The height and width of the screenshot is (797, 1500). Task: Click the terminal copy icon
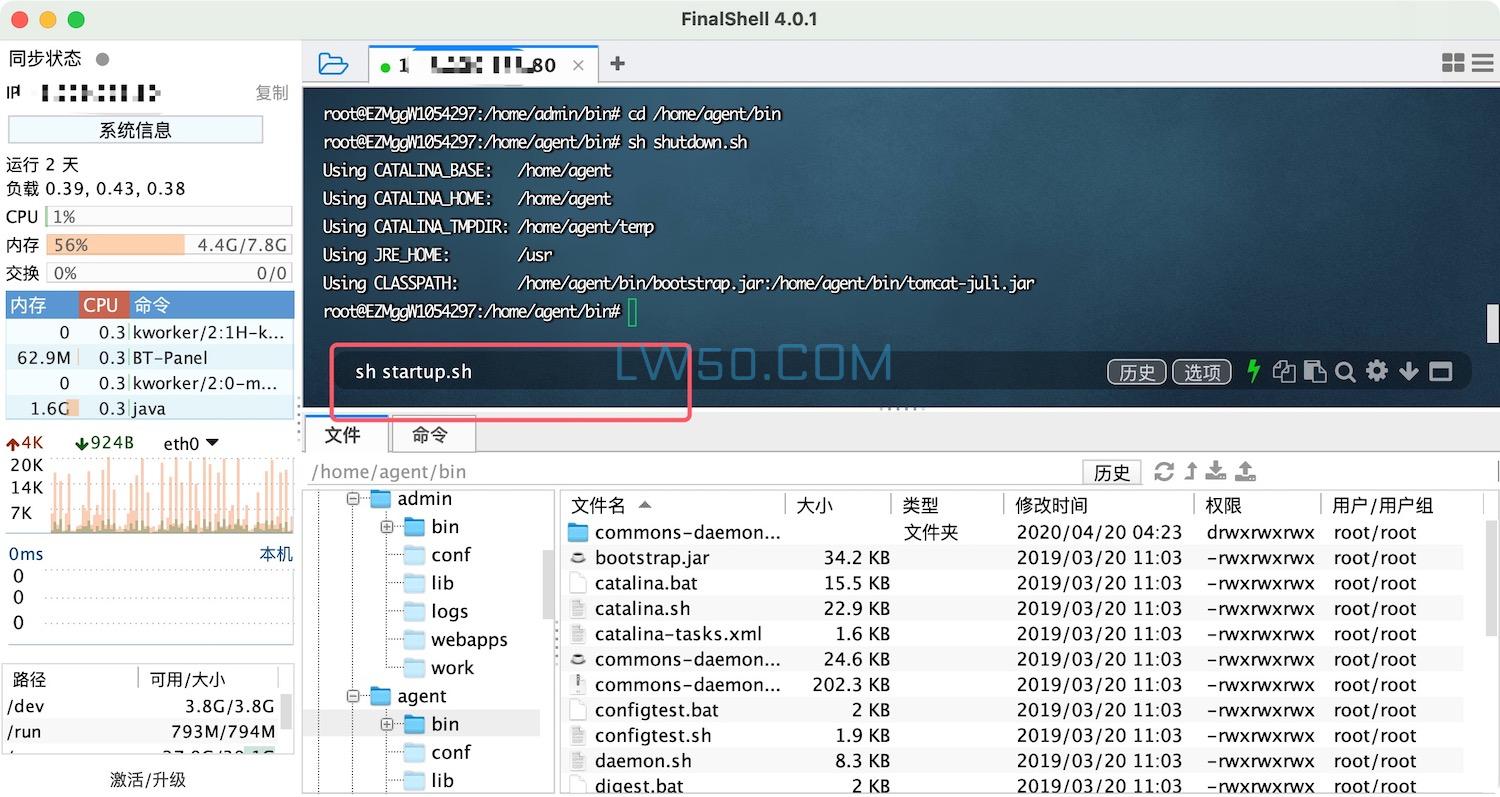pyautogui.click(x=1283, y=372)
